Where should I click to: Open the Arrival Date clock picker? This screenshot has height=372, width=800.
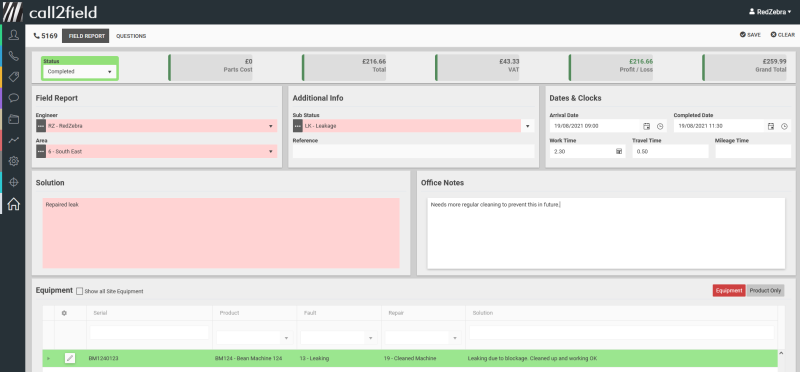point(660,126)
